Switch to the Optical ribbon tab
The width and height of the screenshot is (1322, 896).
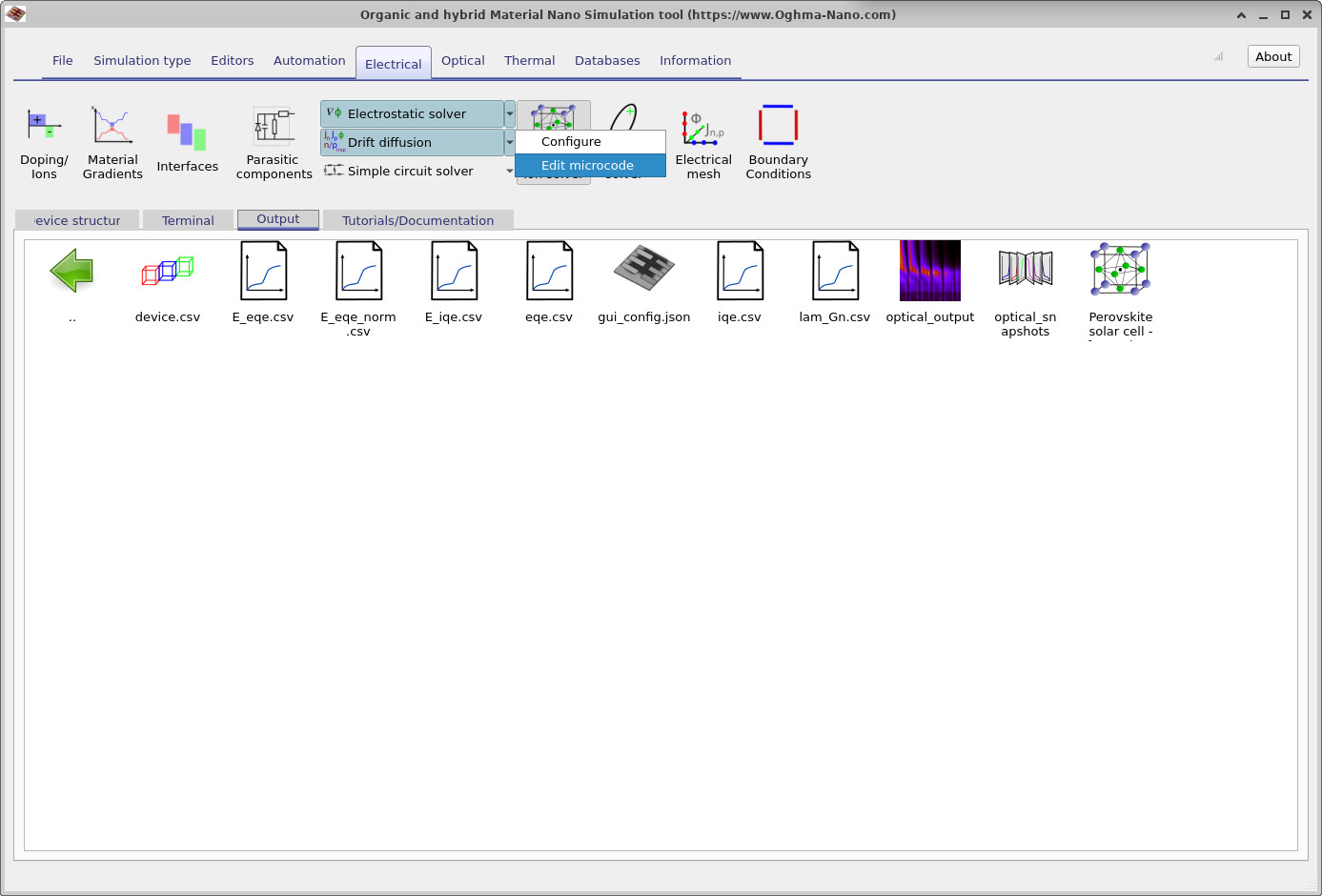point(462,60)
